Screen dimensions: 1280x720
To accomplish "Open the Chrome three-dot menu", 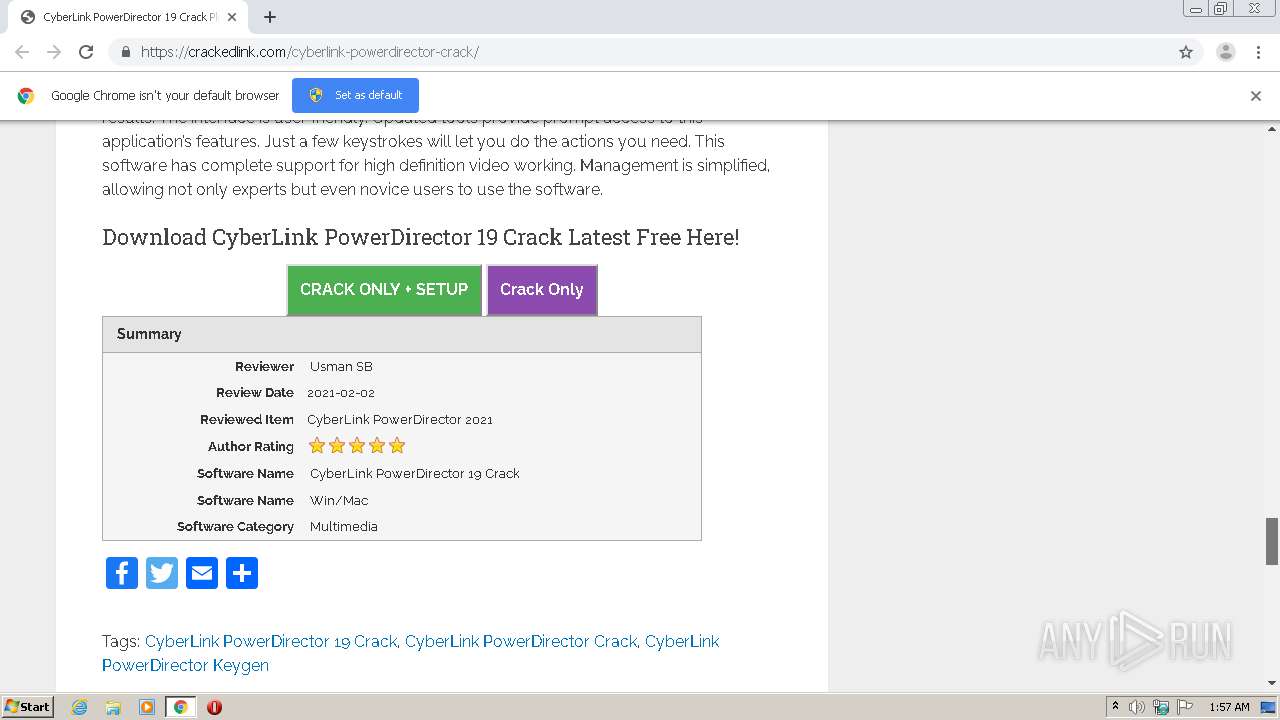I will coord(1259,52).
